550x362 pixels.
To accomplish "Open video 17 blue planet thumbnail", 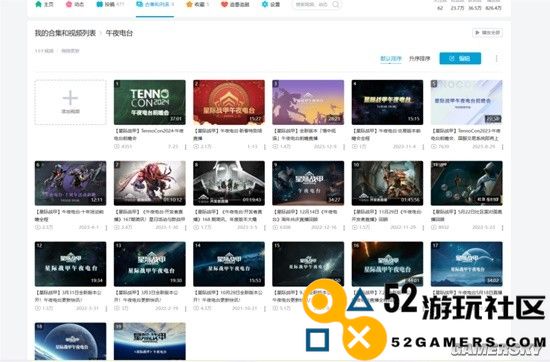I will [x=467, y=264].
